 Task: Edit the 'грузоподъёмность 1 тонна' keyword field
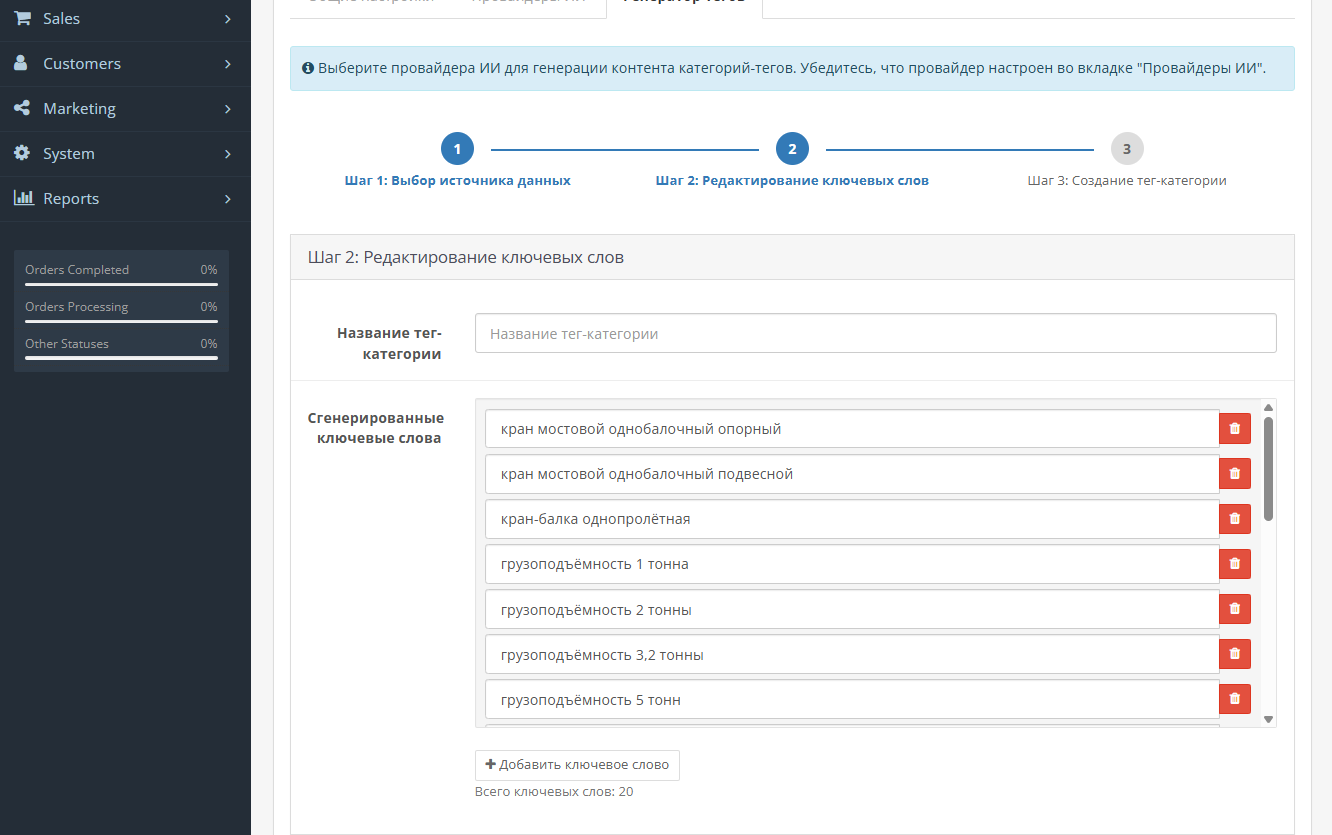(851, 564)
